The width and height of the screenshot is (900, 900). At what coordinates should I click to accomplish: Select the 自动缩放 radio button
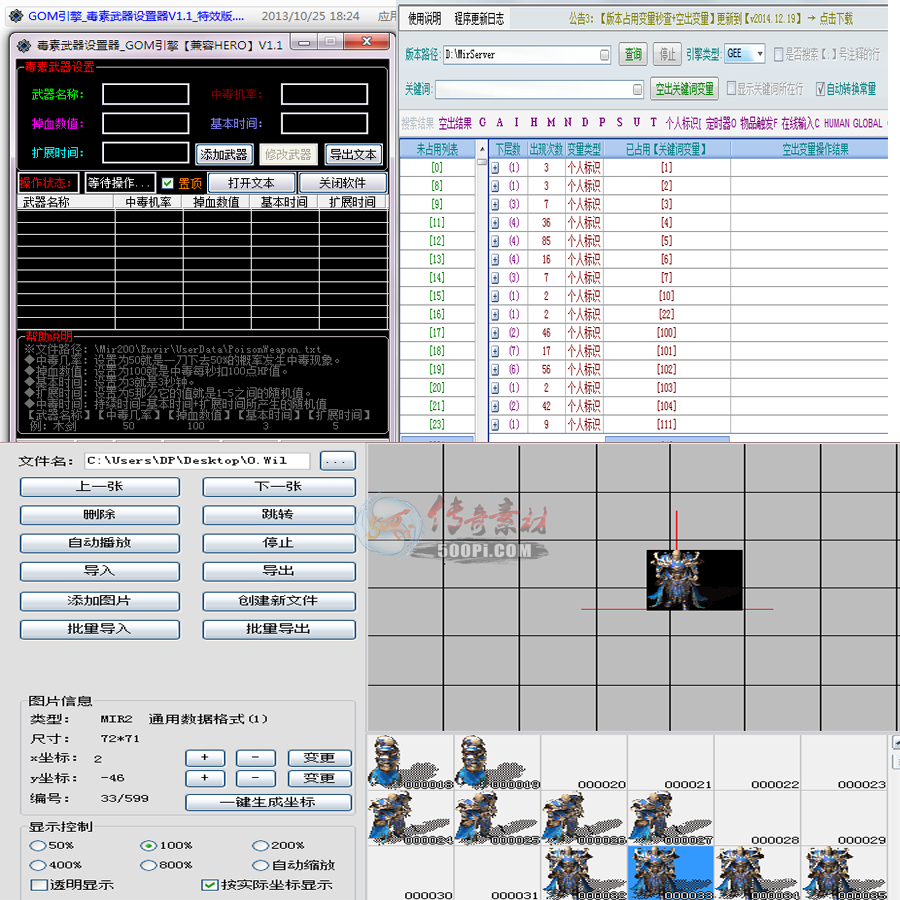261,865
